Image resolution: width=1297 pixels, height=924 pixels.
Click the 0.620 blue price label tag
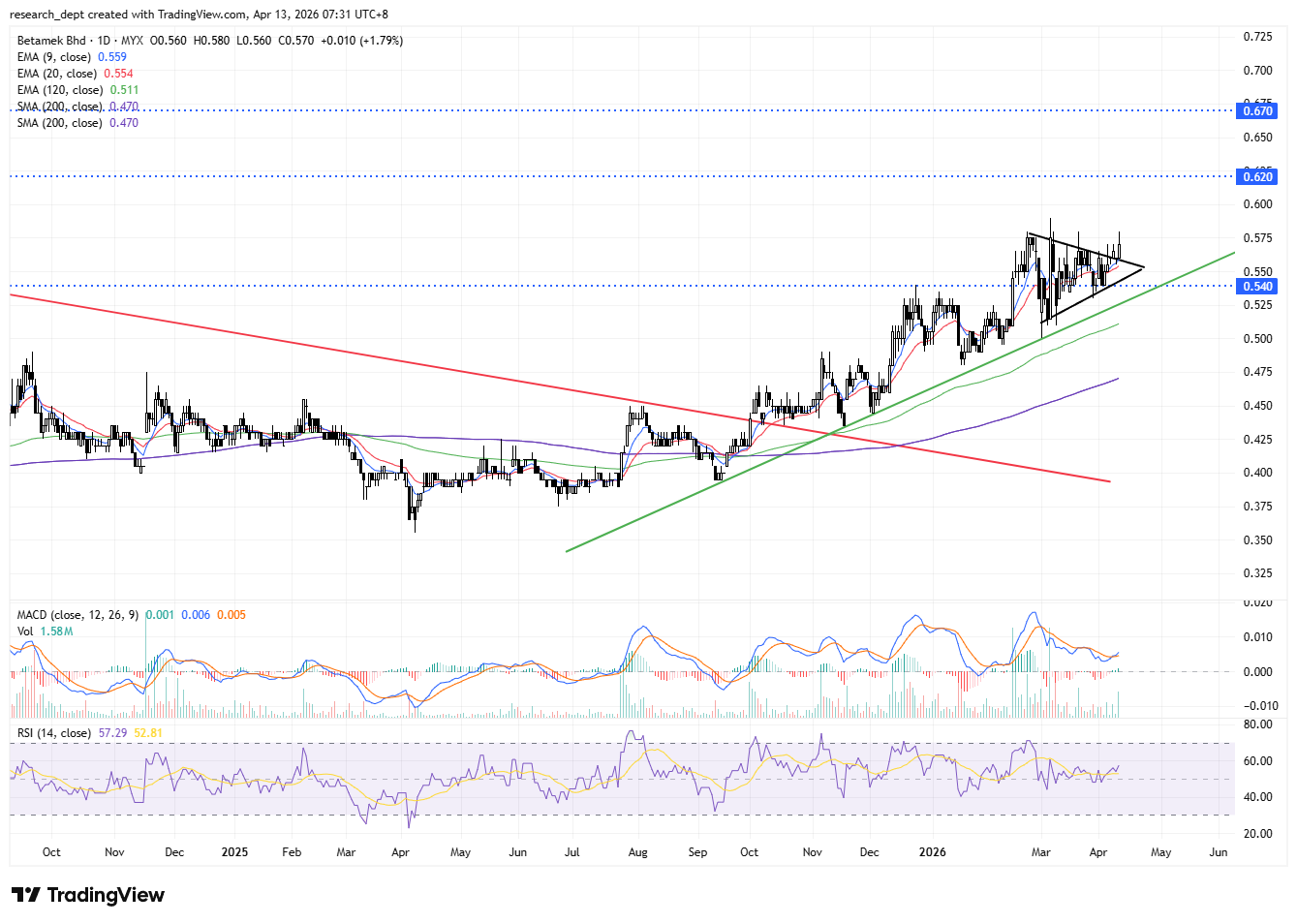(1257, 176)
